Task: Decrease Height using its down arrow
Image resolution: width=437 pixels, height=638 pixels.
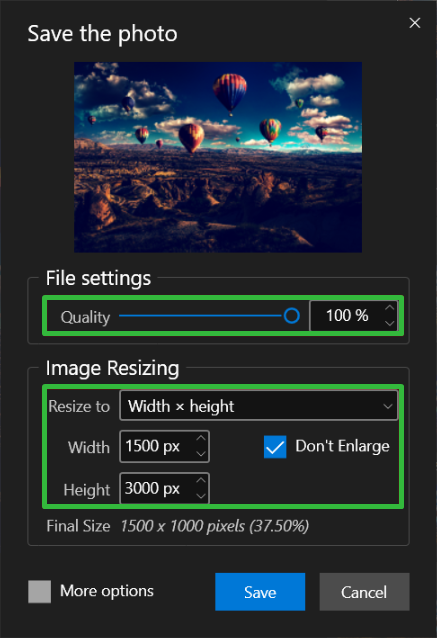Action: tap(201, 496)
